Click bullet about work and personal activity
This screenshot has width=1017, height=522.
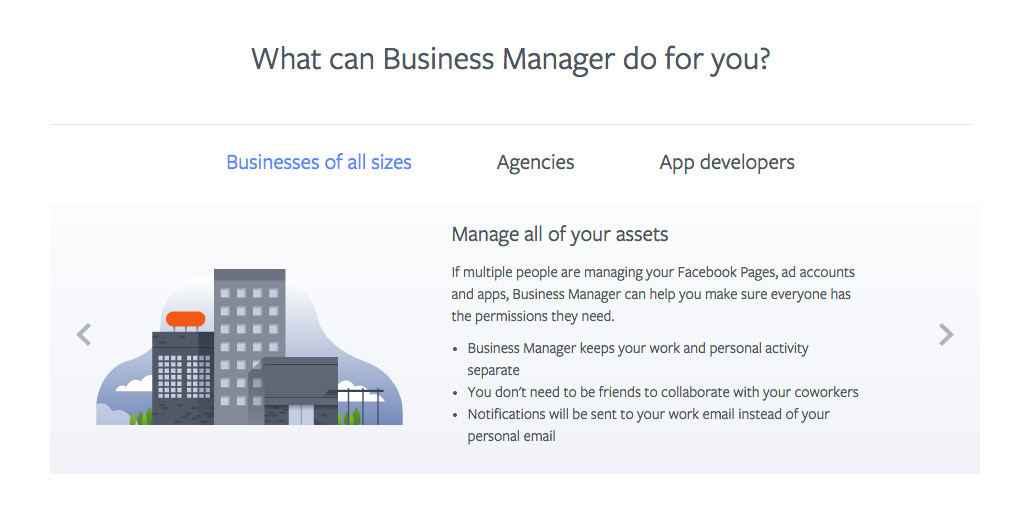coord(638,359)
